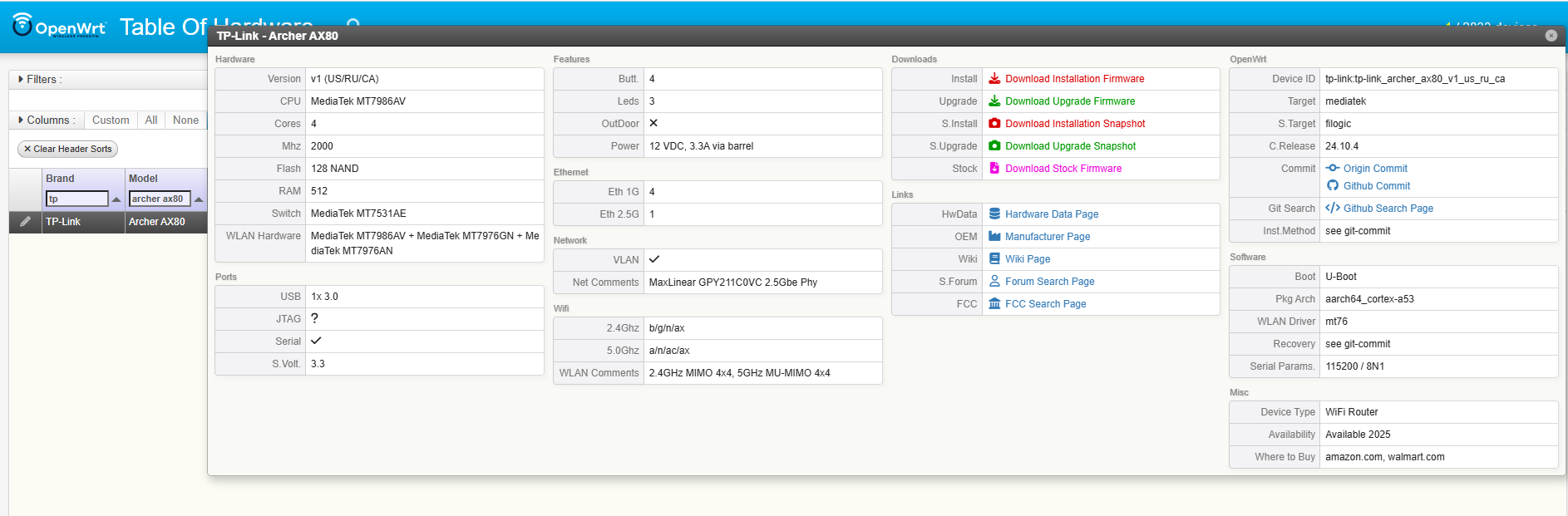
Task: Click the Stock Firmware file icon
Action: (x=994, y=169)
